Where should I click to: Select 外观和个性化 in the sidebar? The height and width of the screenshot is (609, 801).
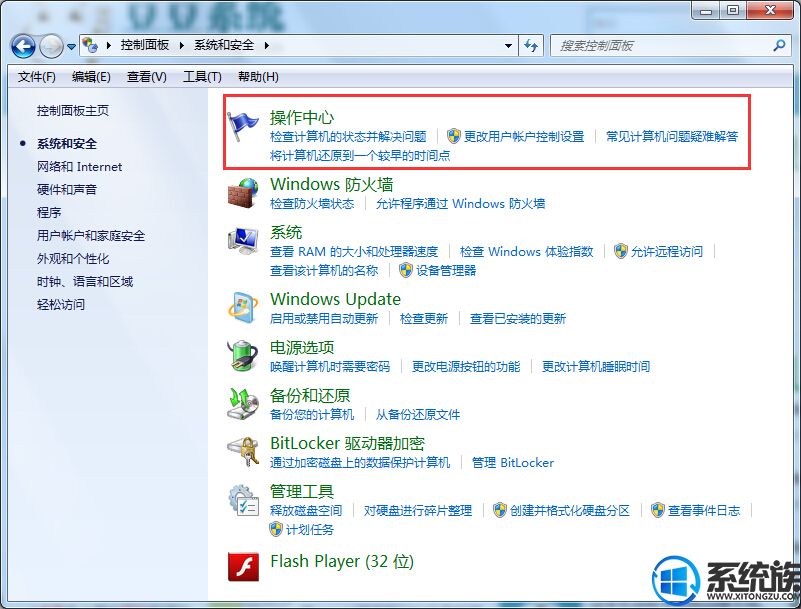click(73, 259)
